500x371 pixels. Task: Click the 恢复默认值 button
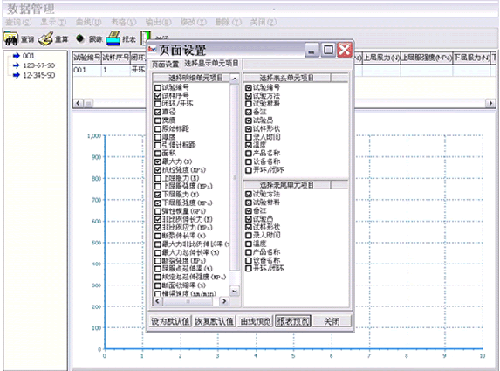pyautogui.click(x=214, y=321)
